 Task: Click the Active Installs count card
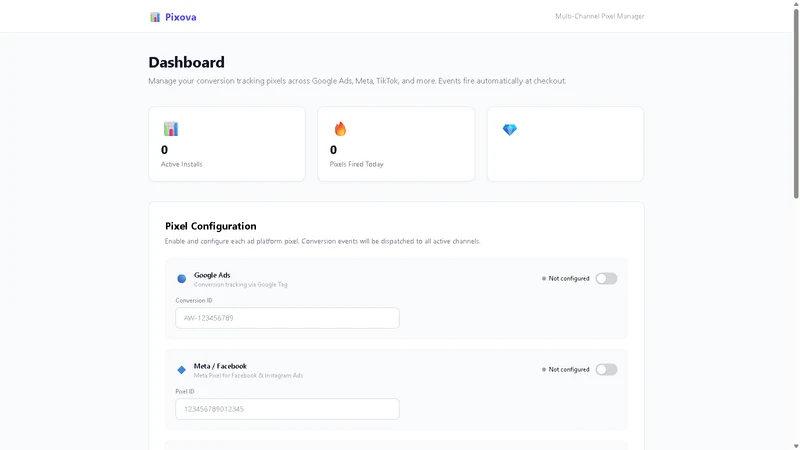[x=227, y=144]
